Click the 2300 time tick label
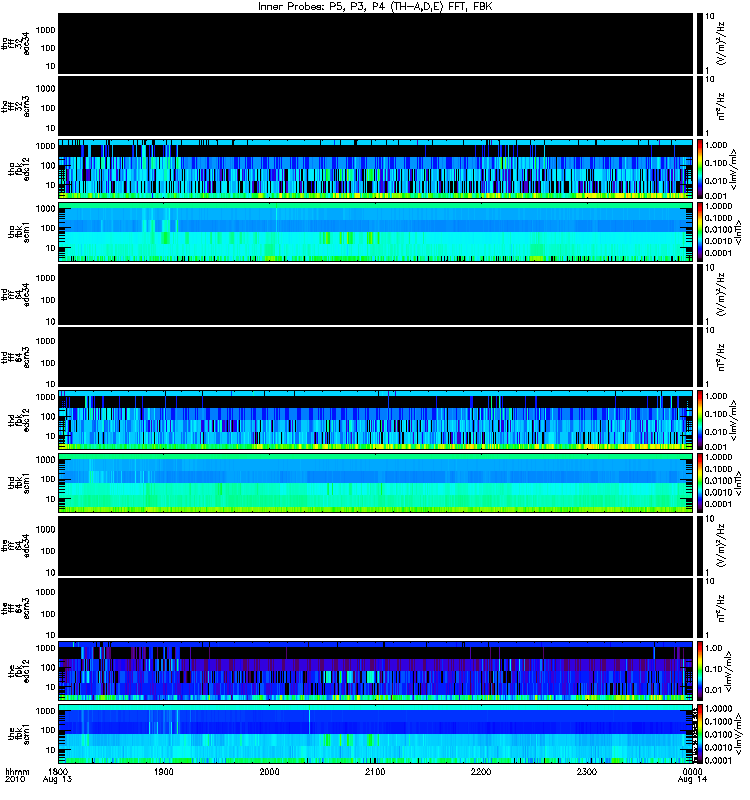 (587, 771)
